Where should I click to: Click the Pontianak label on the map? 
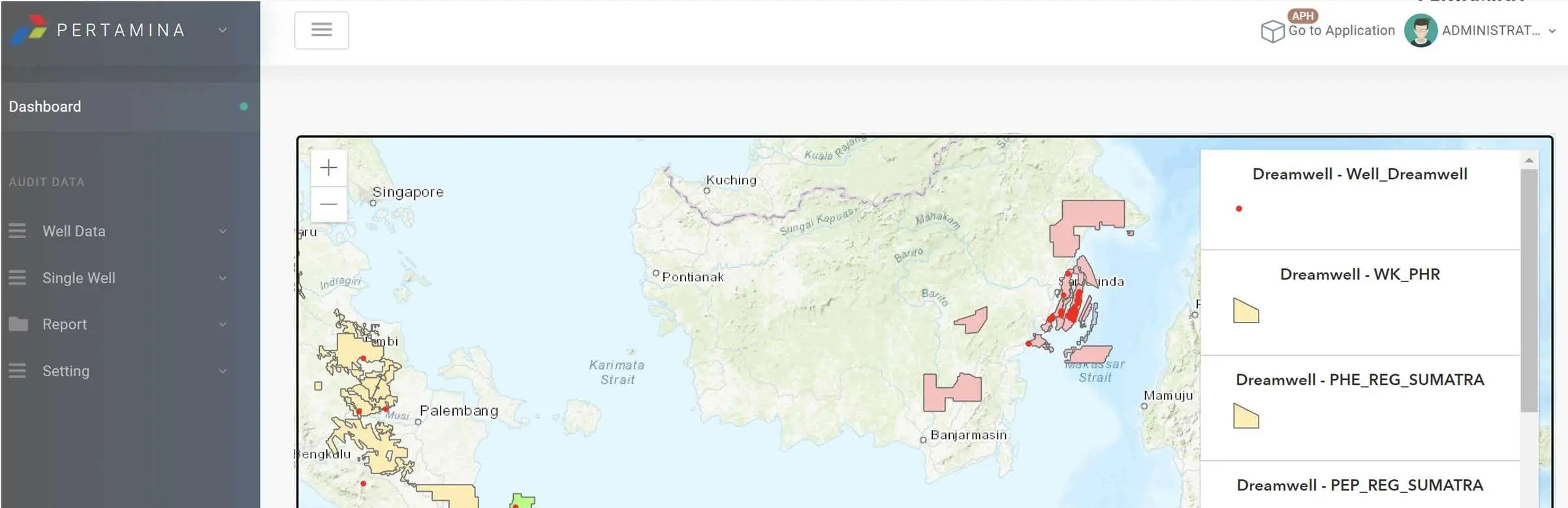point(693,277)
